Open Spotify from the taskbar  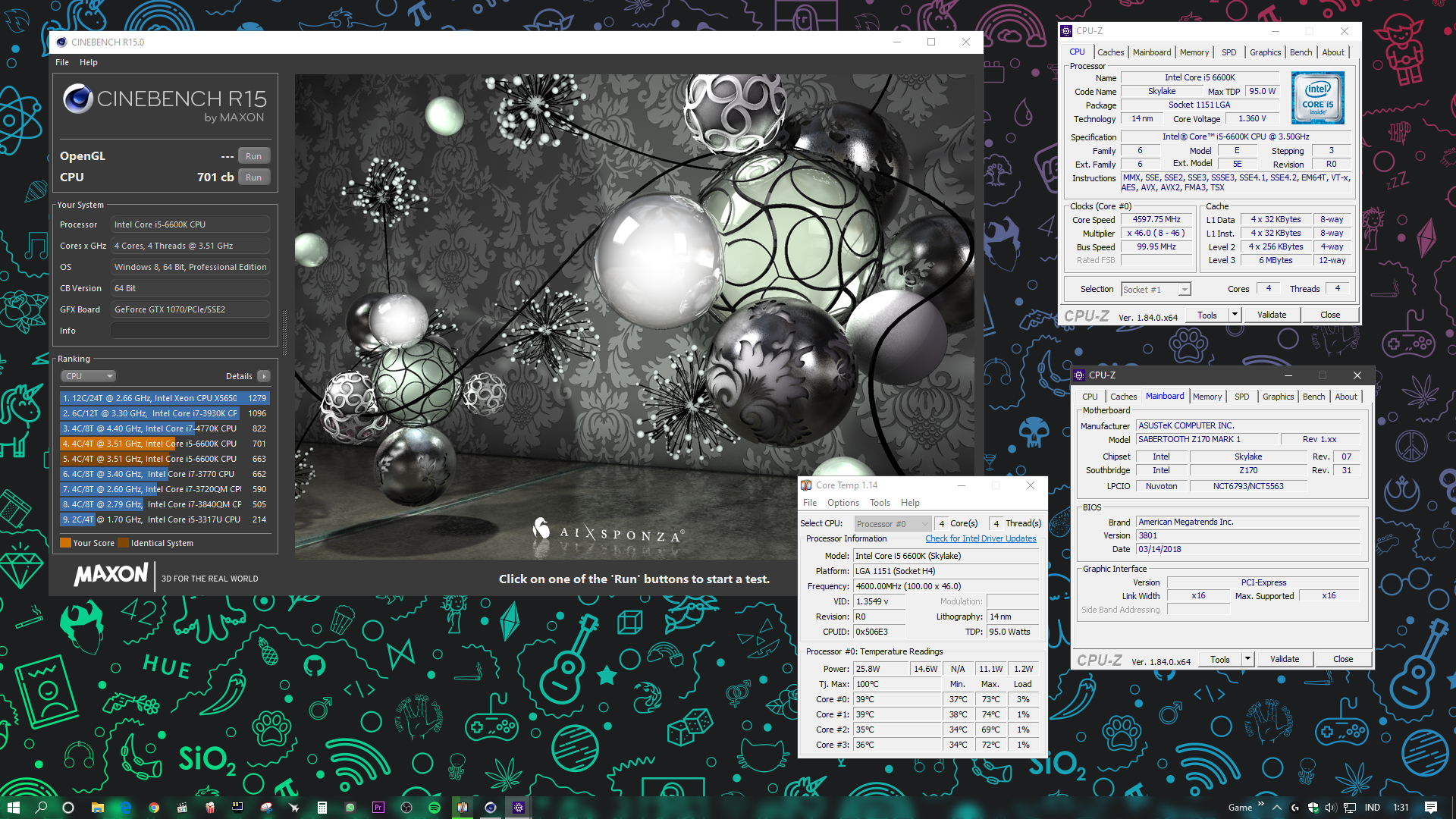coord(435,808)
